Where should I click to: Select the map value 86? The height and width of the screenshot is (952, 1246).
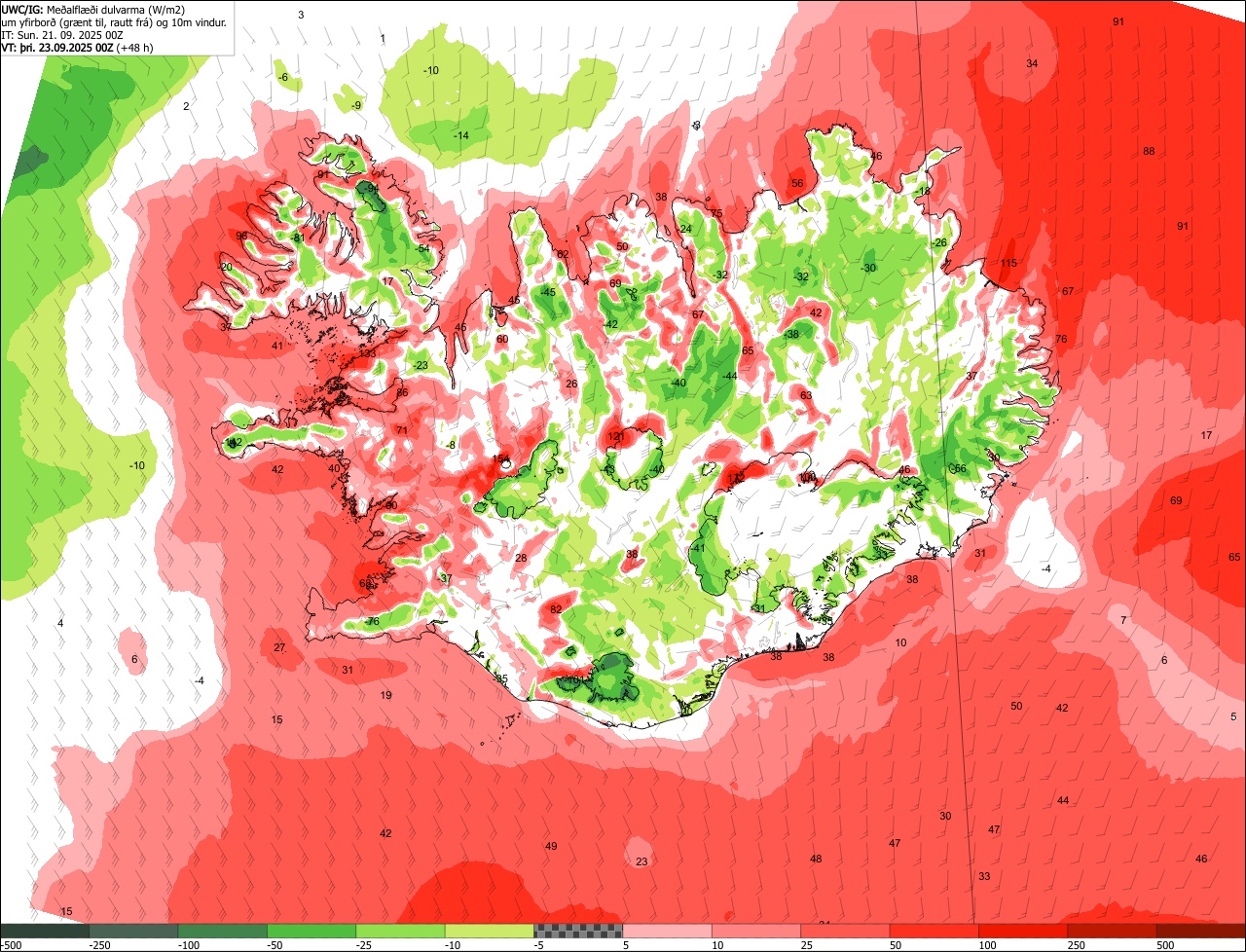[x=402, y=393]
